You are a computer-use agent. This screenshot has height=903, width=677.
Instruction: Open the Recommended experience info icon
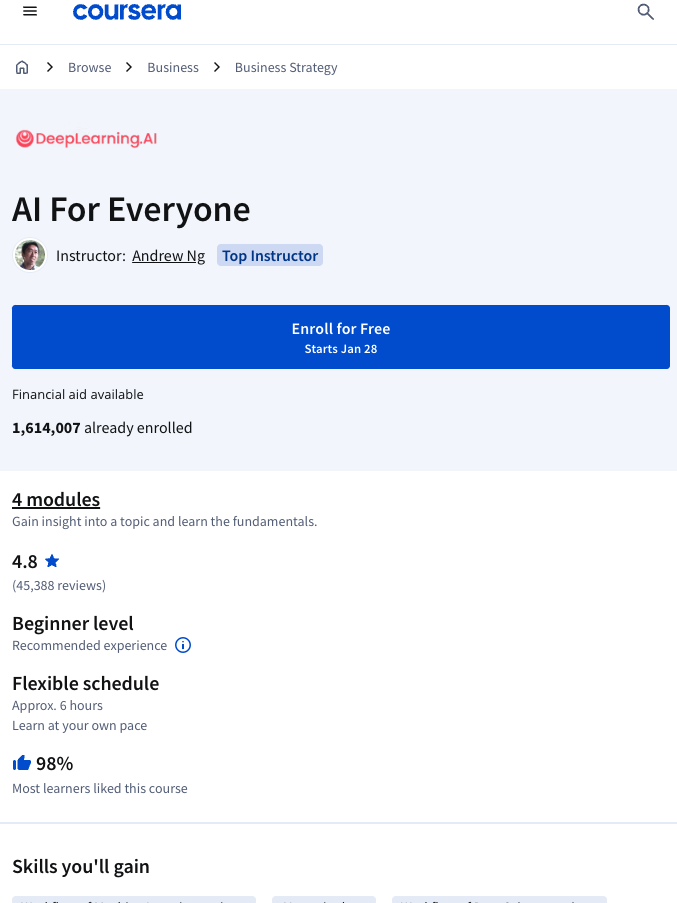[183, 645]
